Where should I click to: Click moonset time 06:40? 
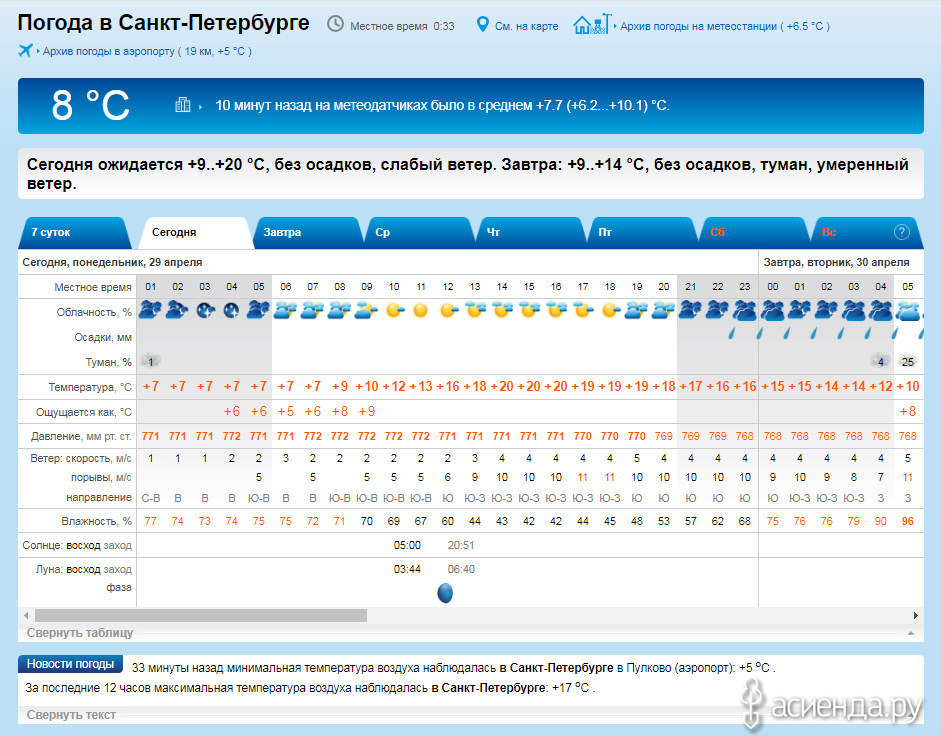[x=461, y=569]
